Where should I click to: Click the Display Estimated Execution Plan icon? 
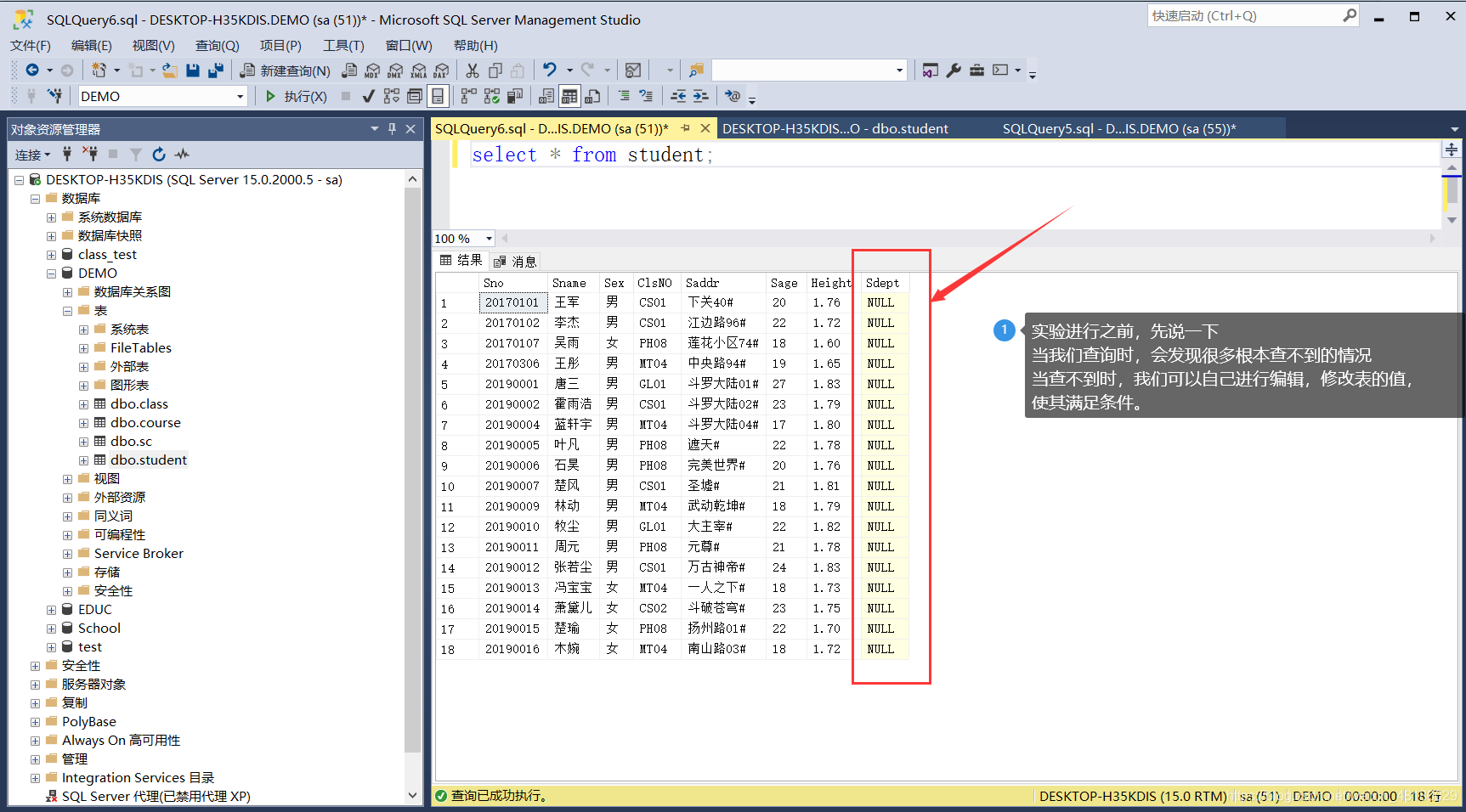pos(391,96)
